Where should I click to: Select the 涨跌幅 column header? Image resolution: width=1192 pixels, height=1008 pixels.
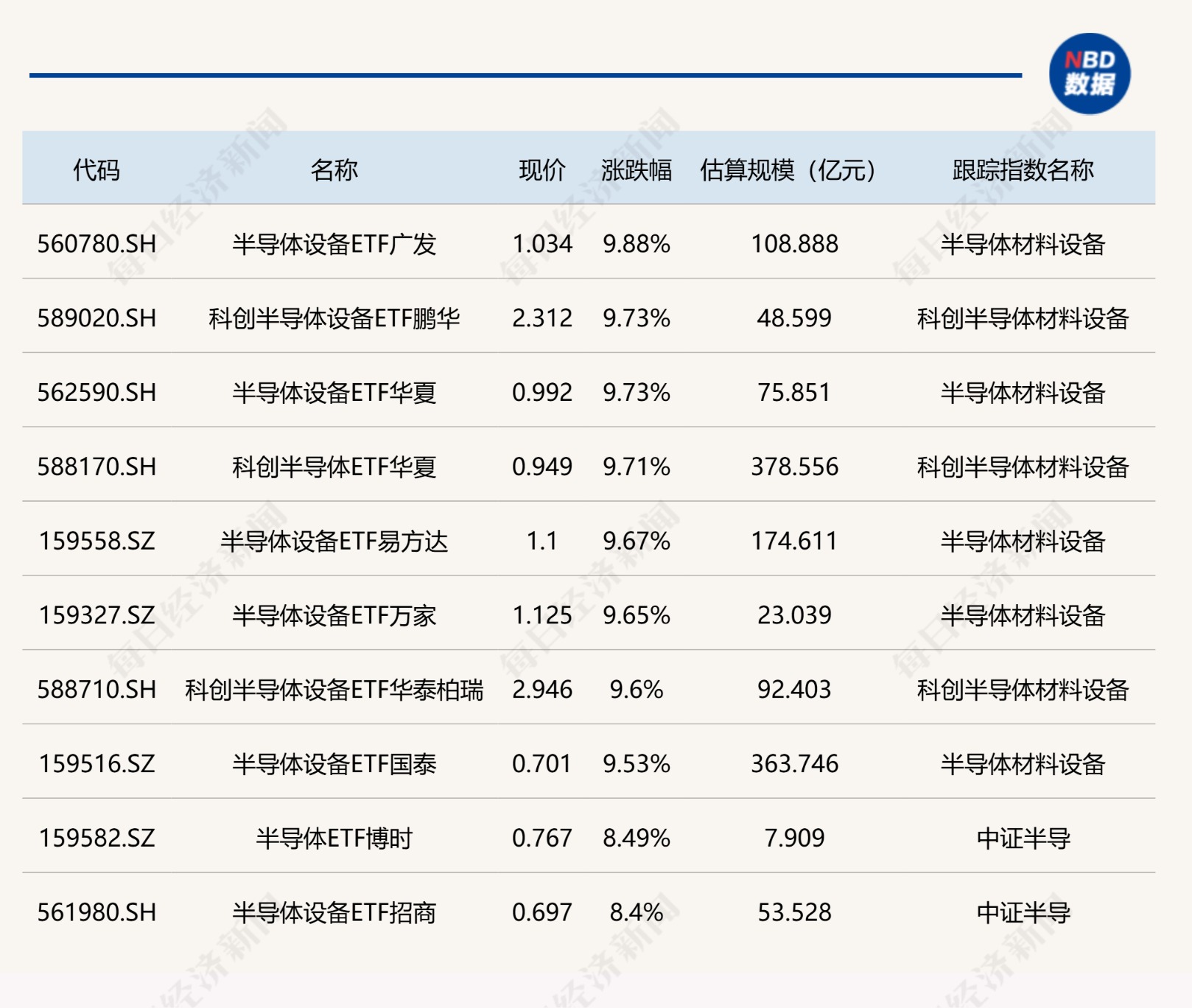point(637,170)
